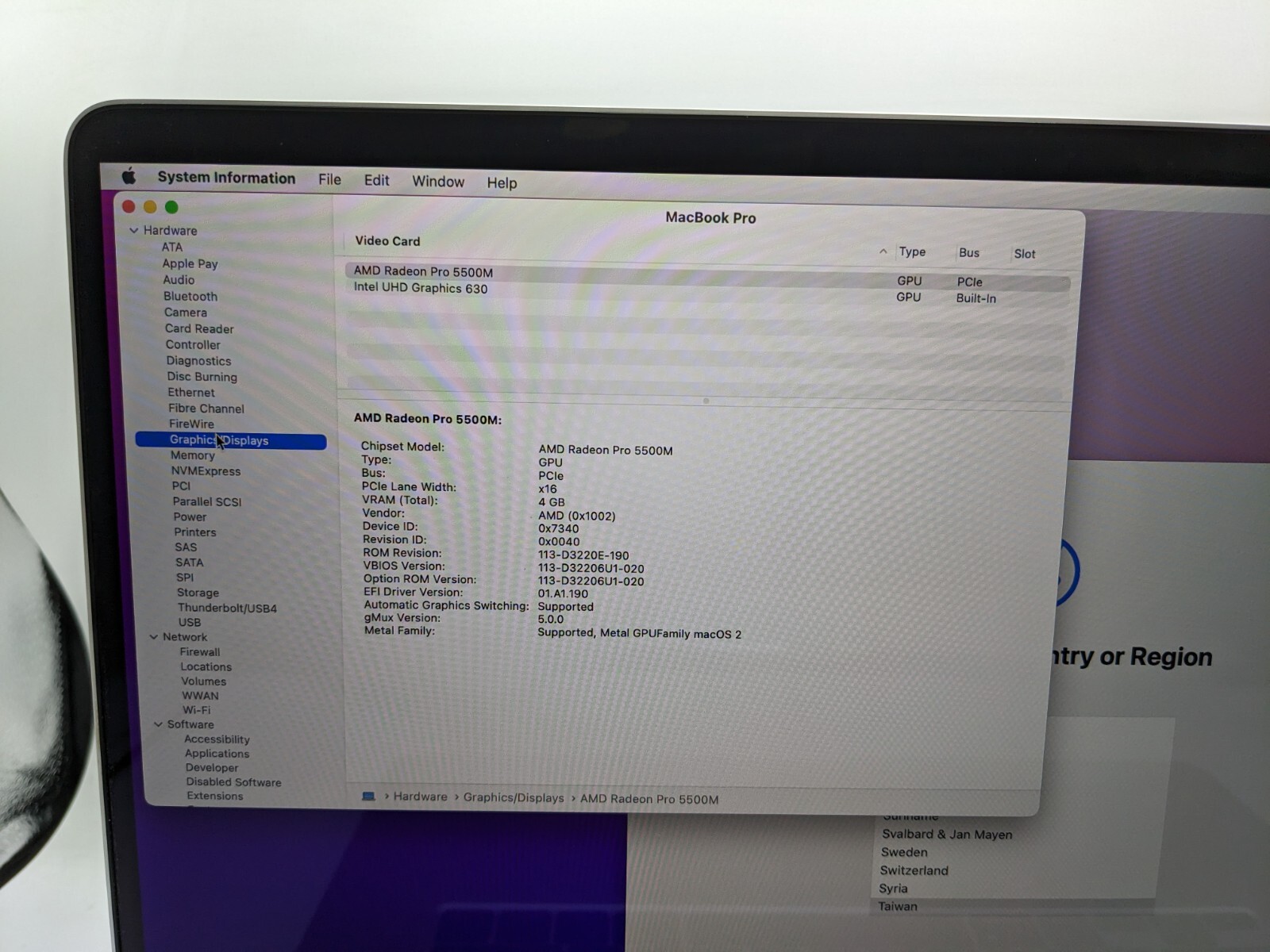Viewport: 1270px width, 952px height.
Task: Select Apple Pay in the sidebar
Action: tap(190, 263)
